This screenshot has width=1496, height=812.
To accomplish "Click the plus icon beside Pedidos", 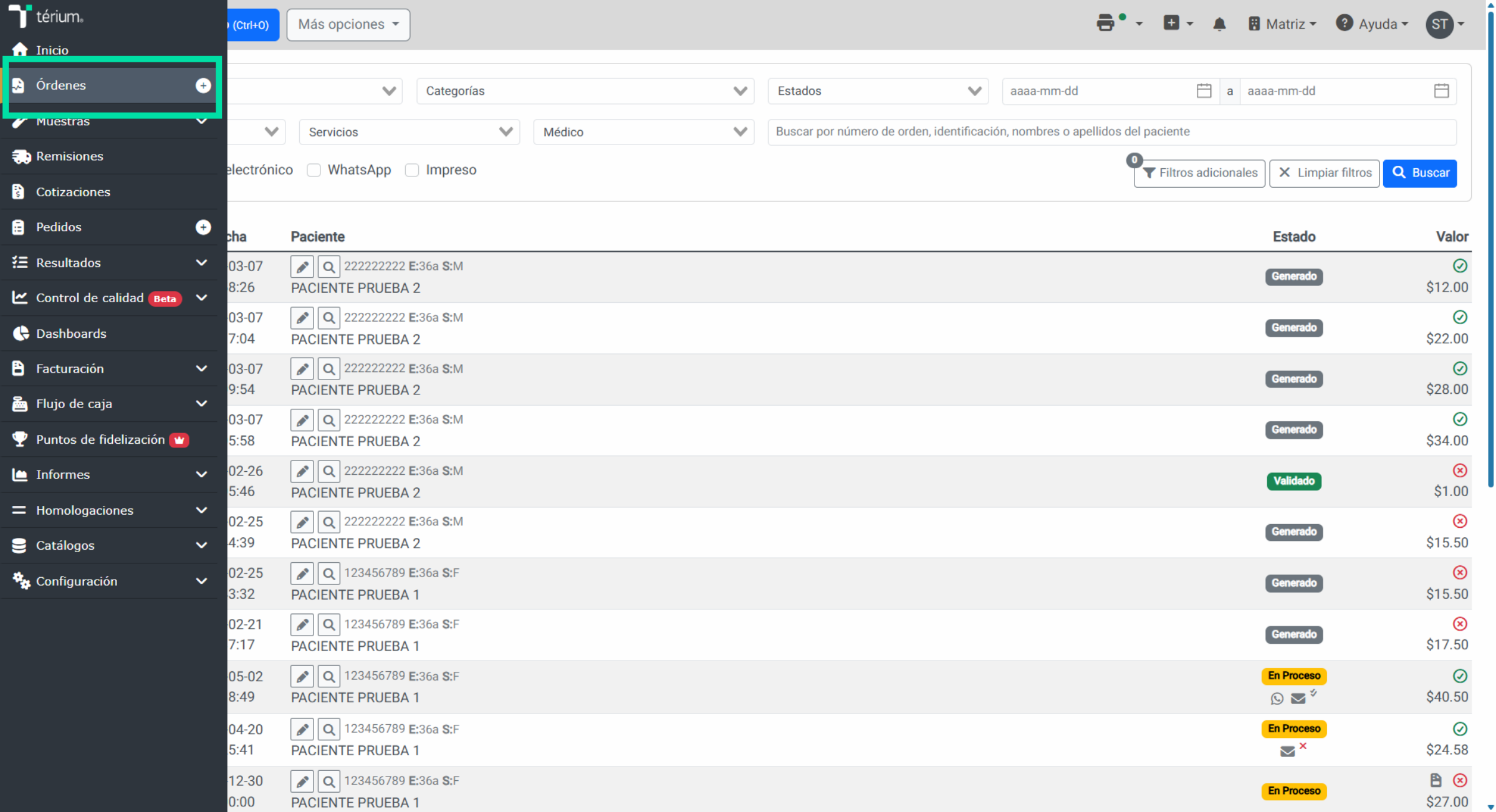I will 203,227.
